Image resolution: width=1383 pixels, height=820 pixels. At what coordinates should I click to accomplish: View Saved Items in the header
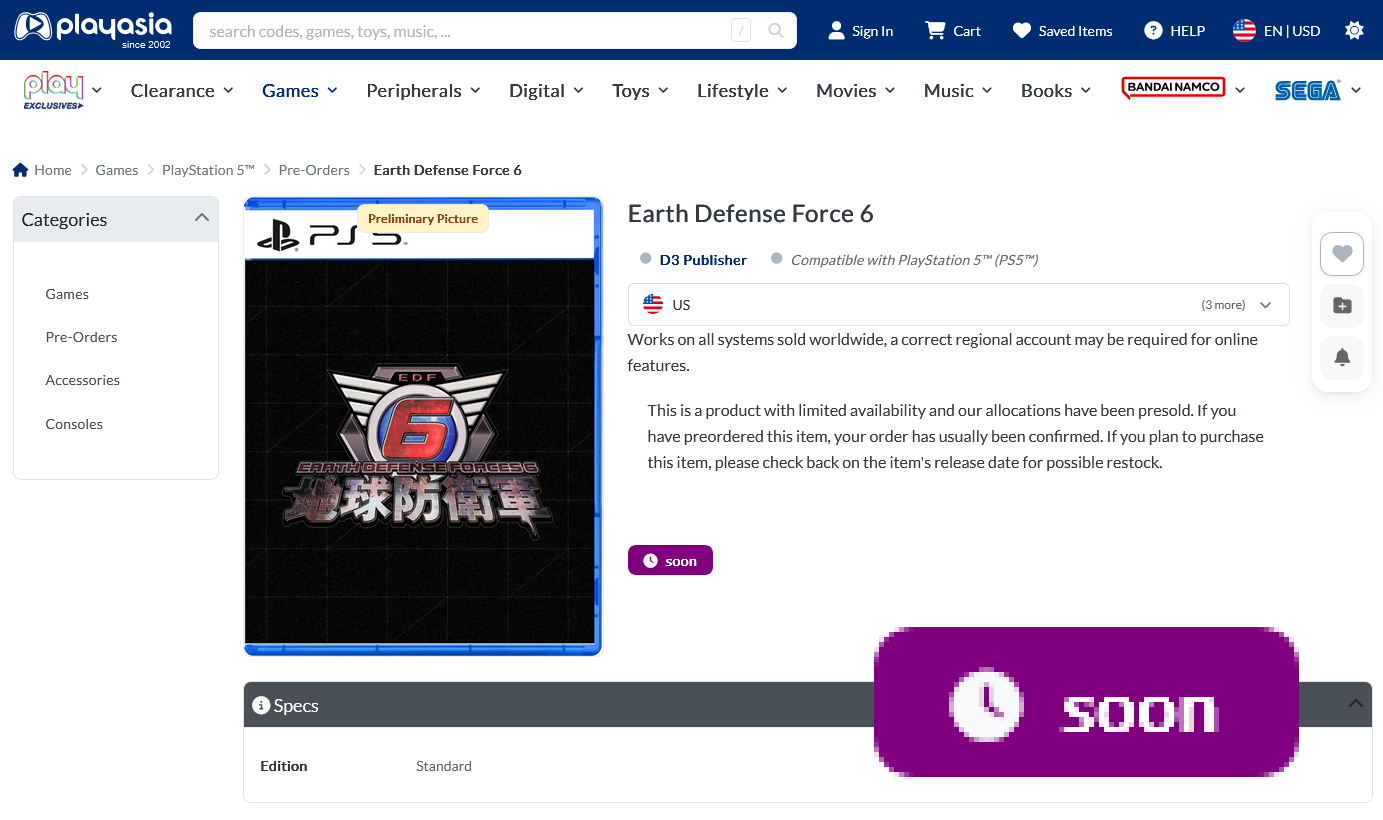click(1062, 31)
